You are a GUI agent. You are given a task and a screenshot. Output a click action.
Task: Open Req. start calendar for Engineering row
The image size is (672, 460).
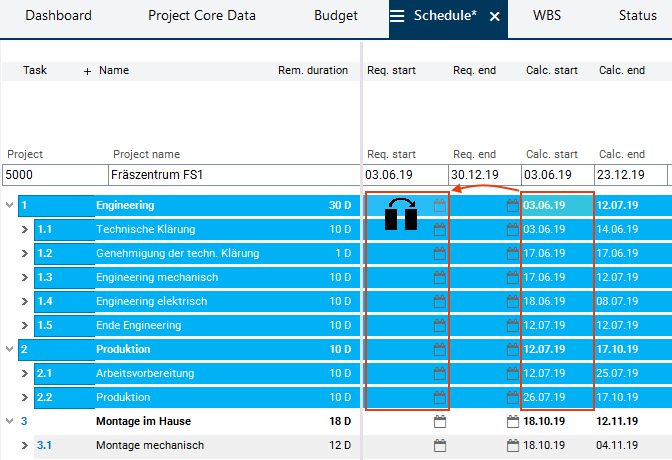pyautogui.click(x=440, y=206)
